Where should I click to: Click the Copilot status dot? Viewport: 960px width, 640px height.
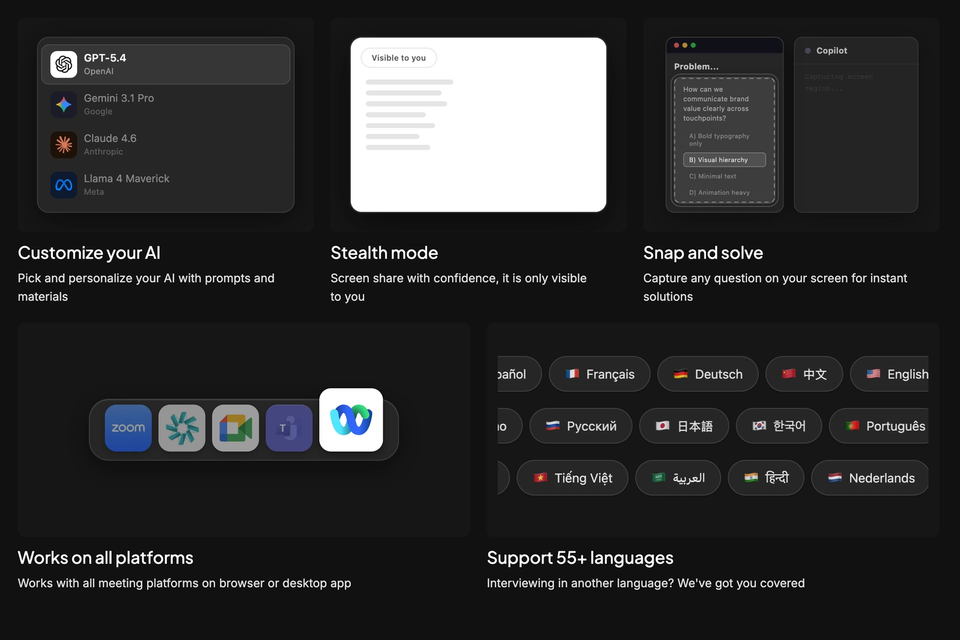point(808,51)
